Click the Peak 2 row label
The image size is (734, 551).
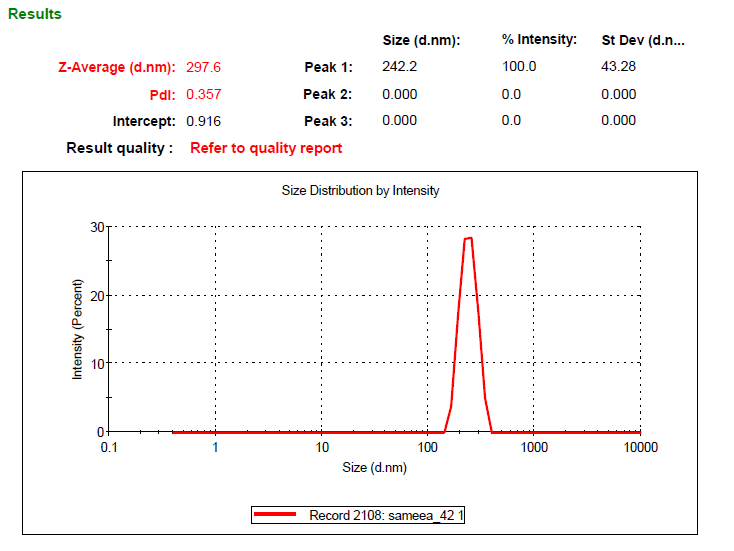pos(328,94)
